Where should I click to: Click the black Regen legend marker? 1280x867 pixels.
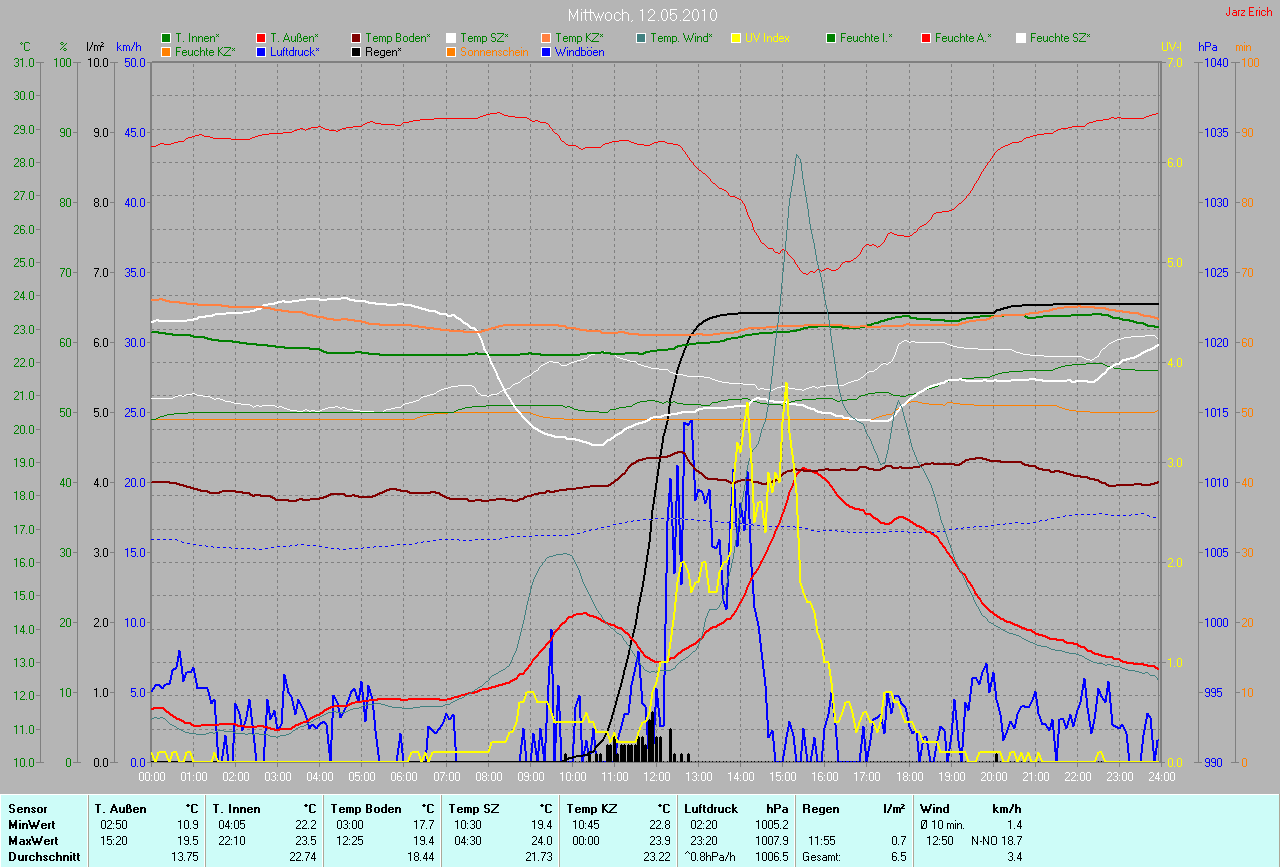[357, 52]
